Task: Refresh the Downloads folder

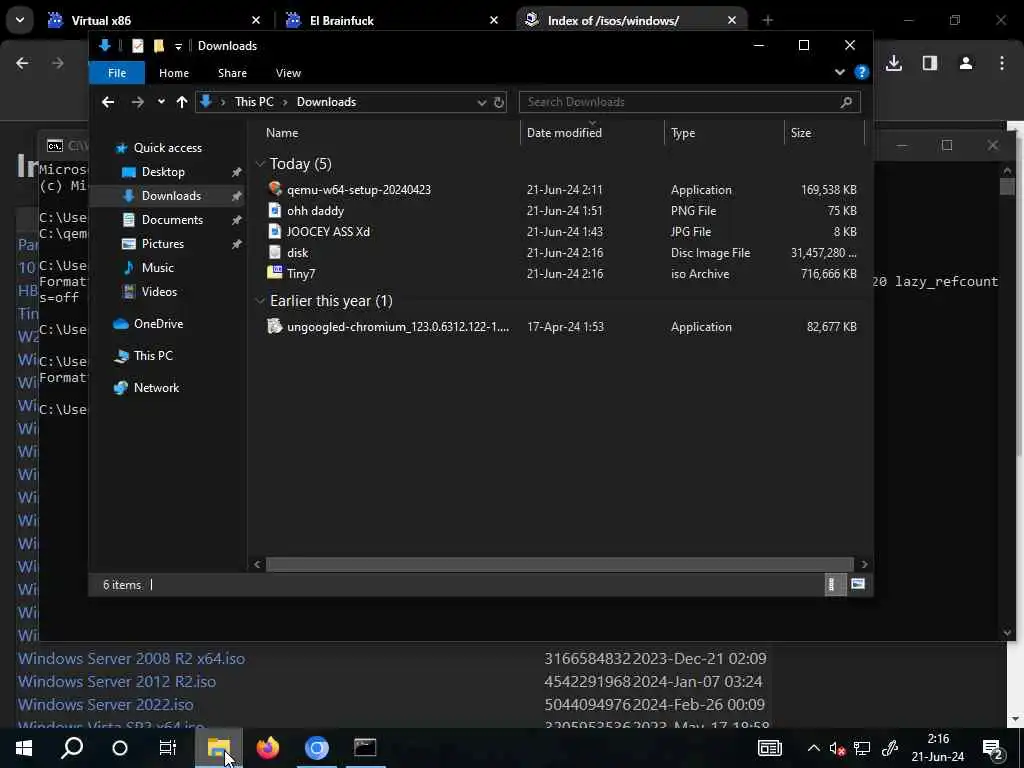Action: coord(499,103)
